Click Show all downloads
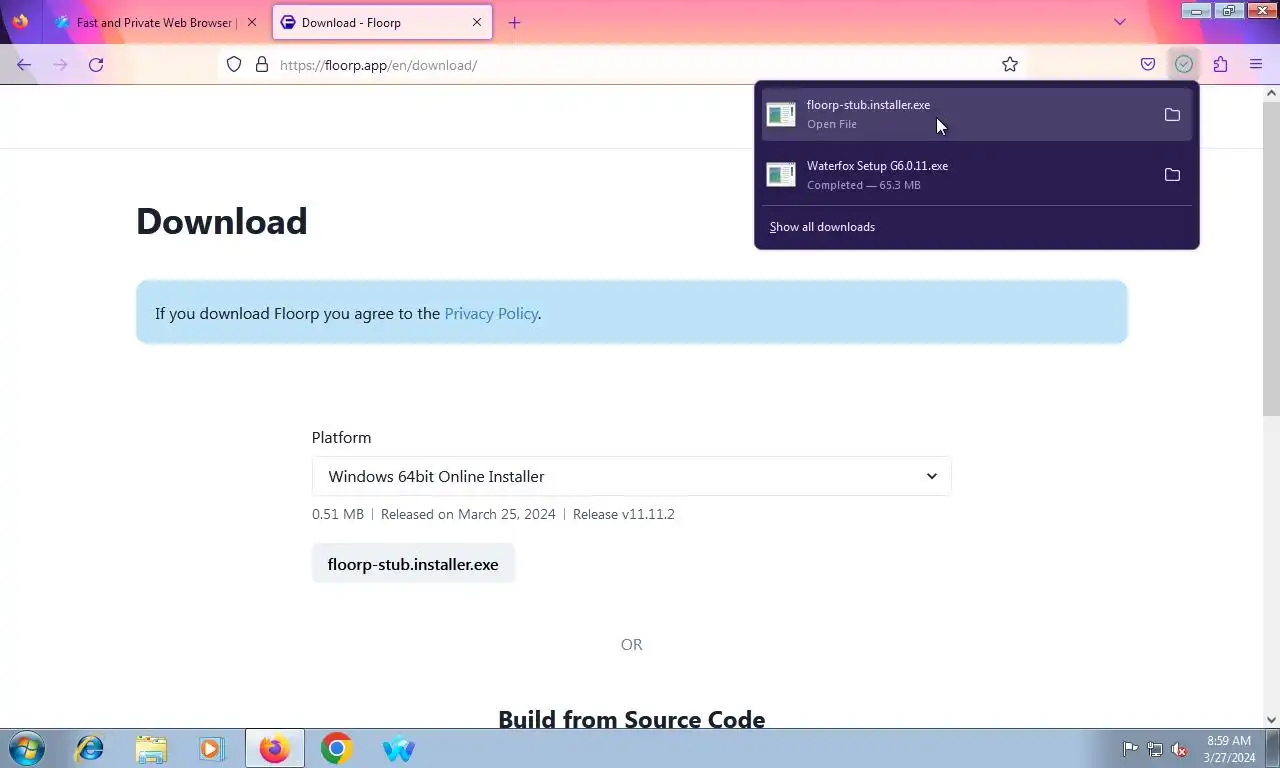This screenshot has width=1280, height=768. 822,227
